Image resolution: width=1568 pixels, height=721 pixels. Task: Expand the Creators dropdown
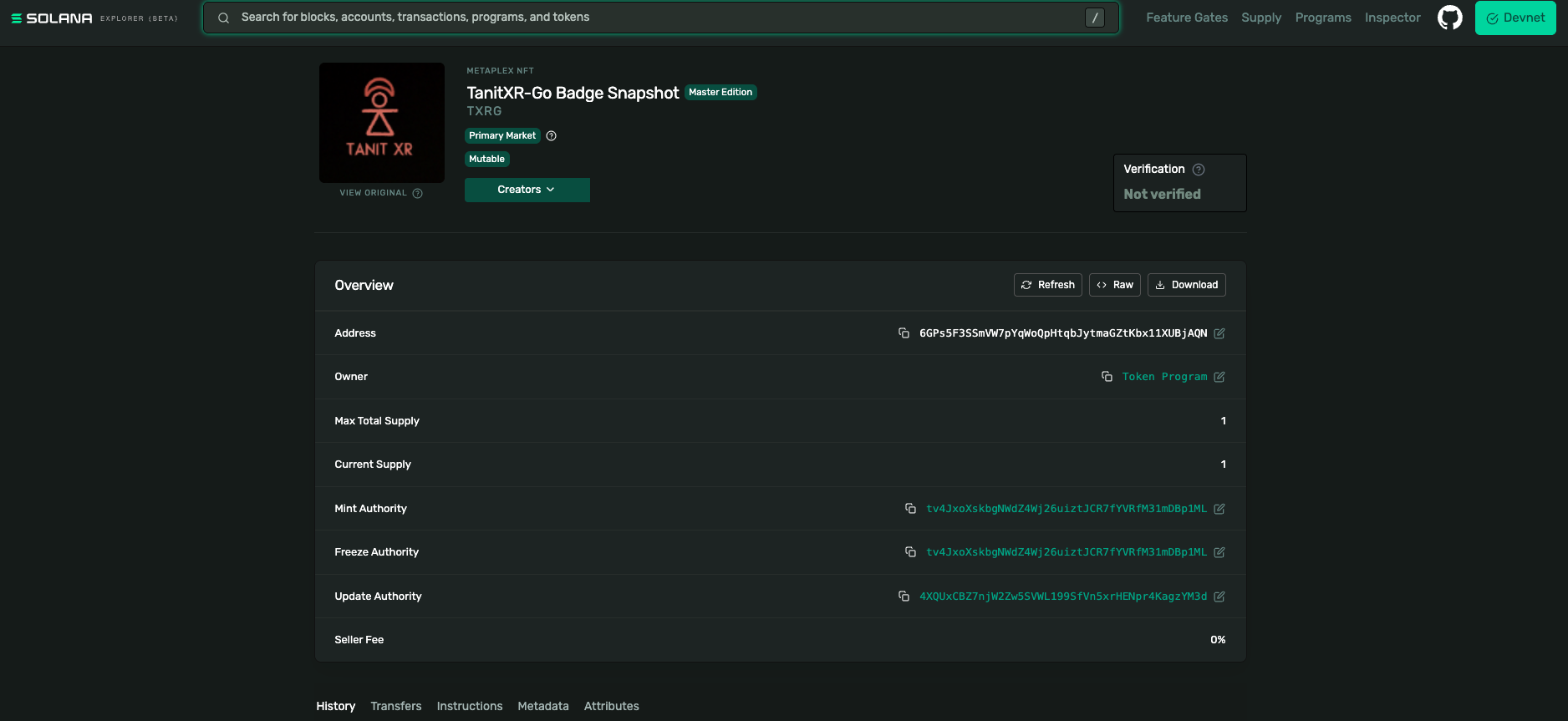tap(527, 190)
